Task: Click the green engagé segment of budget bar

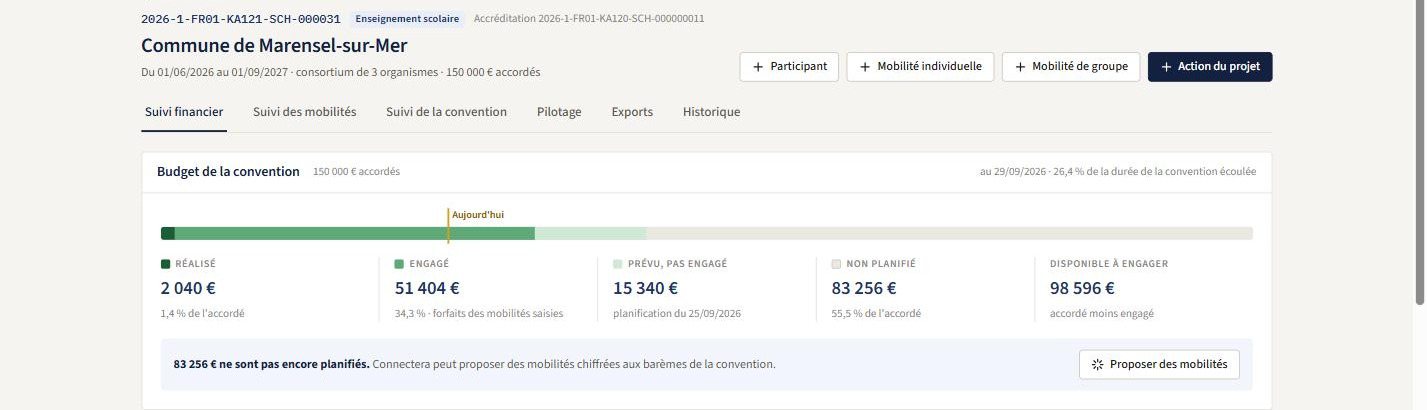Action: [355, 233]
